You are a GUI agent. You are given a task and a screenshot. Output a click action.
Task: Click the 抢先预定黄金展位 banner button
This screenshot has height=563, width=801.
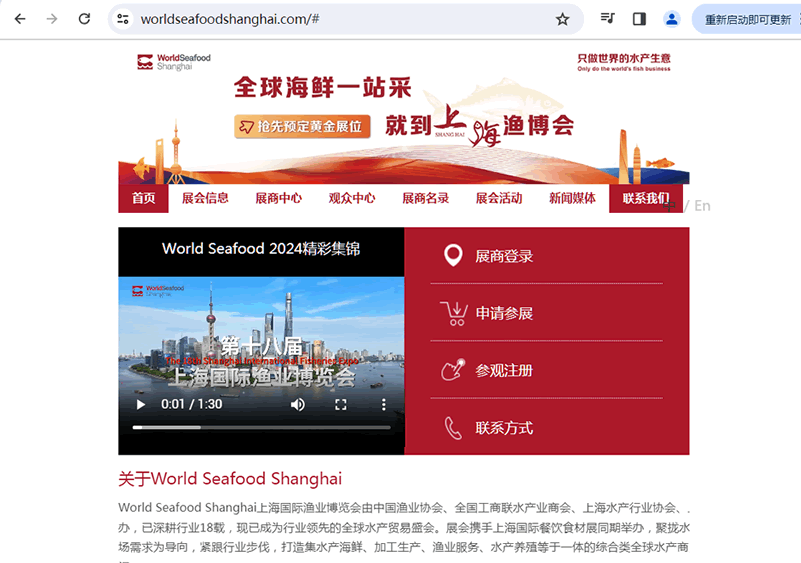302,126
